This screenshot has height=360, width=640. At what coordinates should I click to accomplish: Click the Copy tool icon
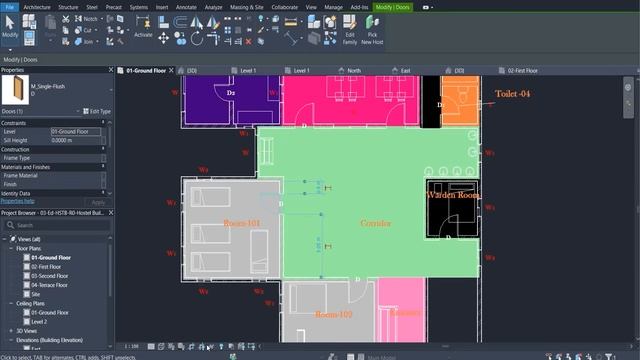(x=180, y=38)
